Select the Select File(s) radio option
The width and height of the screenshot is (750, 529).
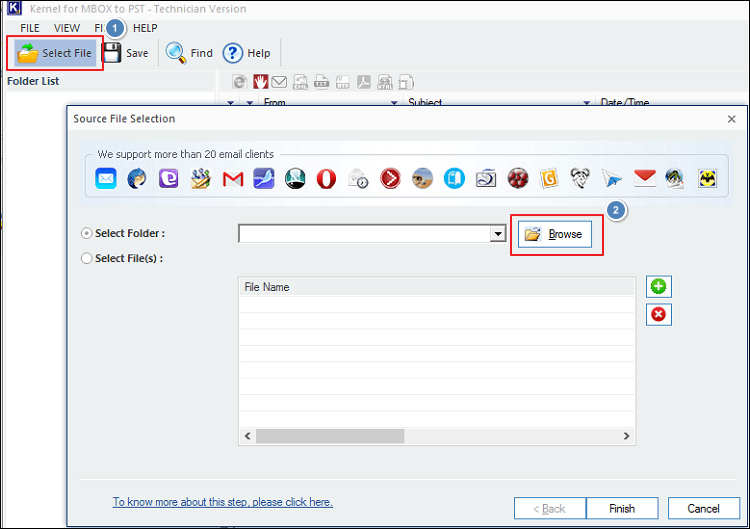click(x=87, y=258)
